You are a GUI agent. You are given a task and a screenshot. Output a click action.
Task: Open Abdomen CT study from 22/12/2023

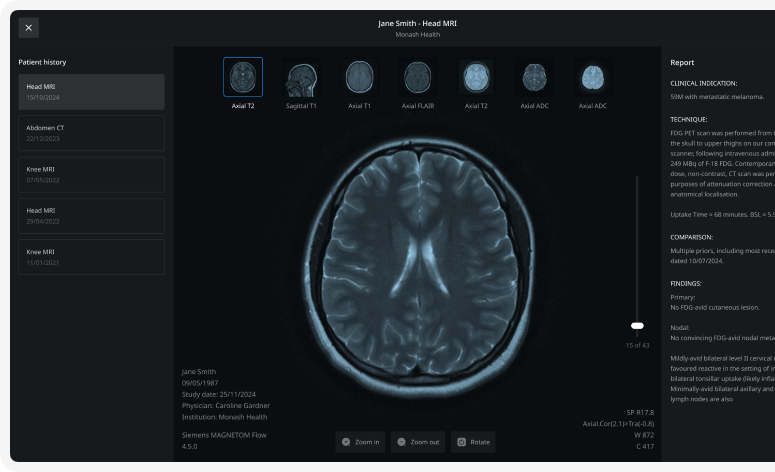point(91,133)
